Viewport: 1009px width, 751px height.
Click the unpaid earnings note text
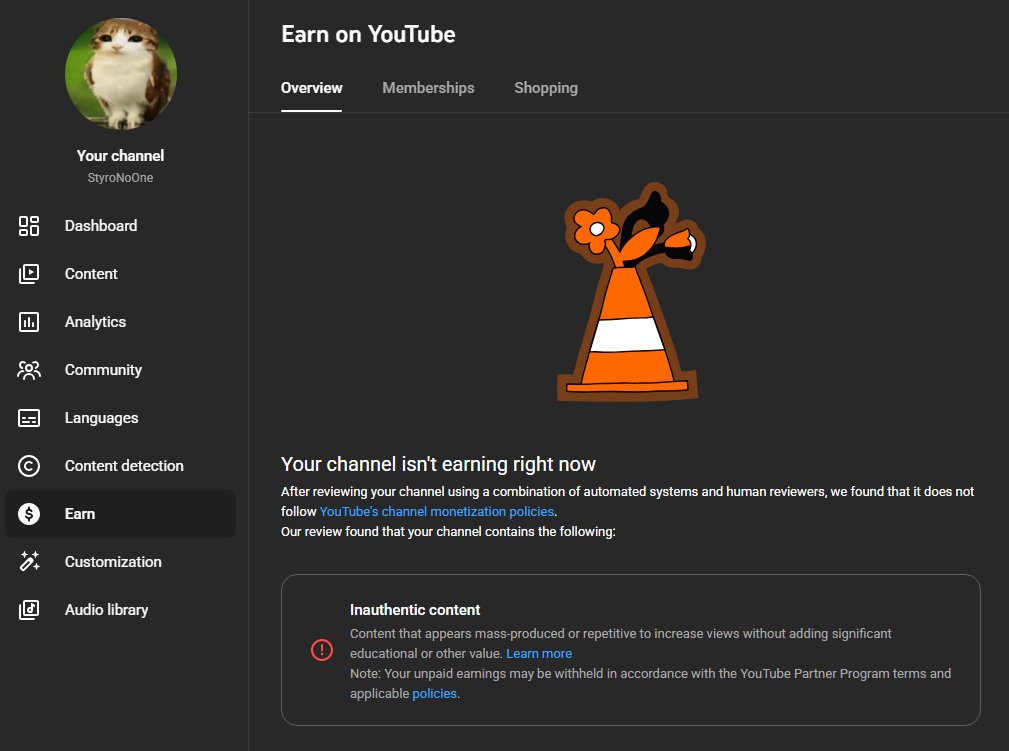coord(650,683)
